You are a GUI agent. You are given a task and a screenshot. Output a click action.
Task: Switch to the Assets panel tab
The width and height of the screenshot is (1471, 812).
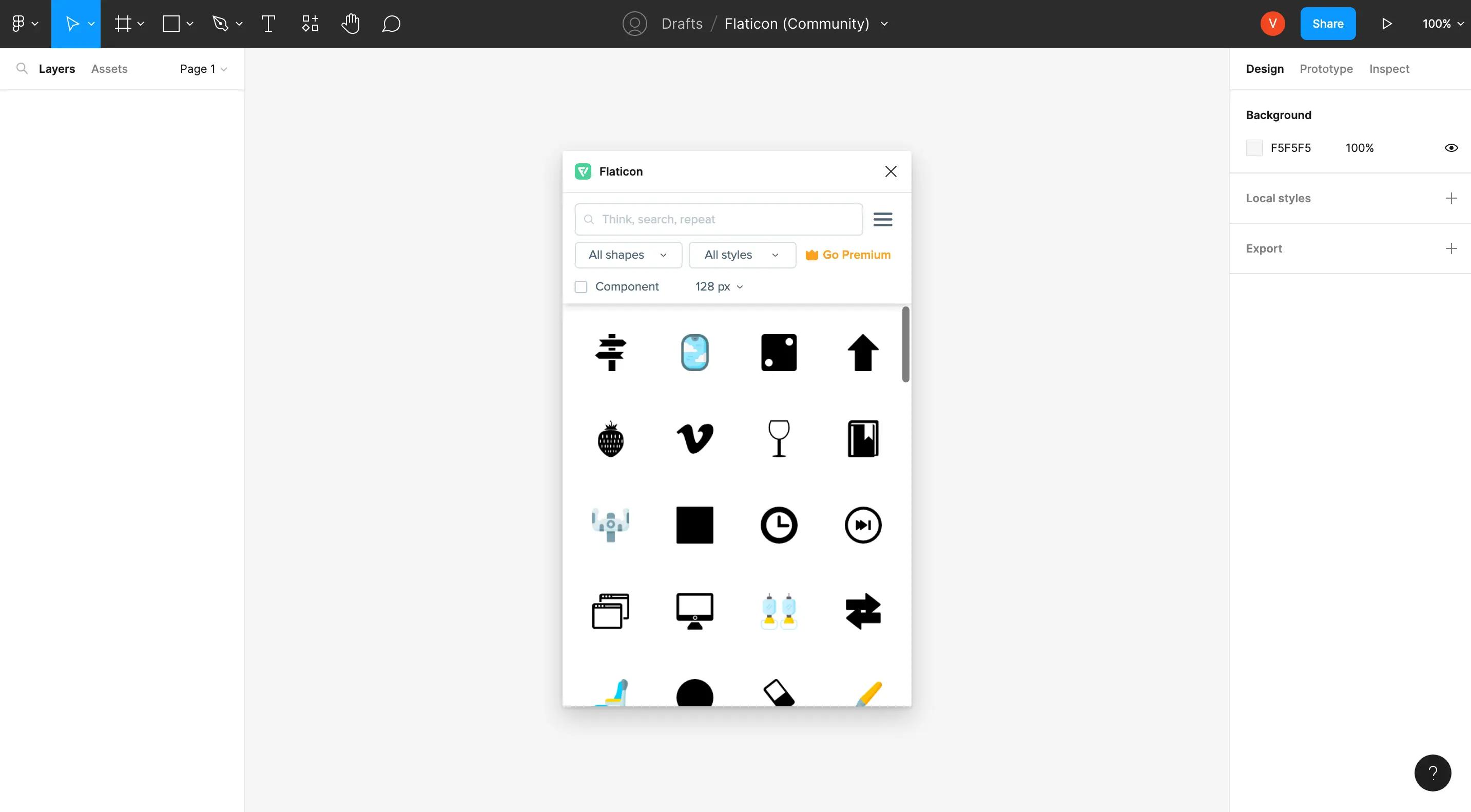click(109, 68)
